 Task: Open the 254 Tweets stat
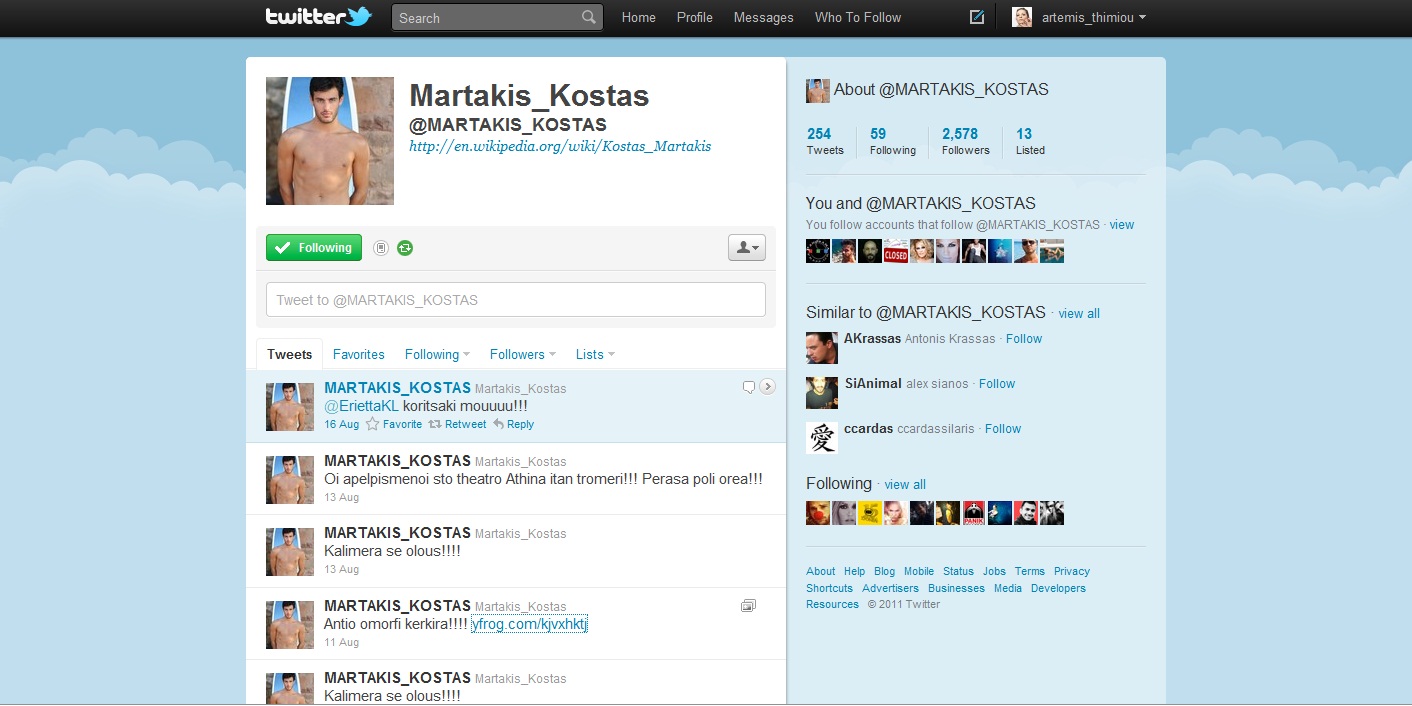tap(825, 141)
